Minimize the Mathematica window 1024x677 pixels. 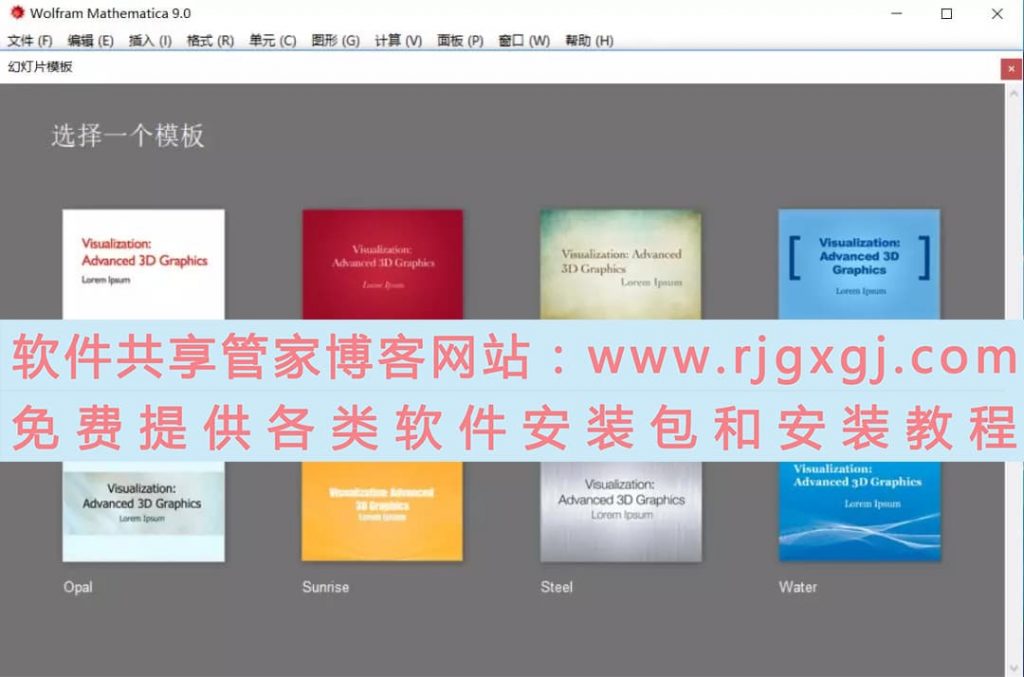[897, 13]
